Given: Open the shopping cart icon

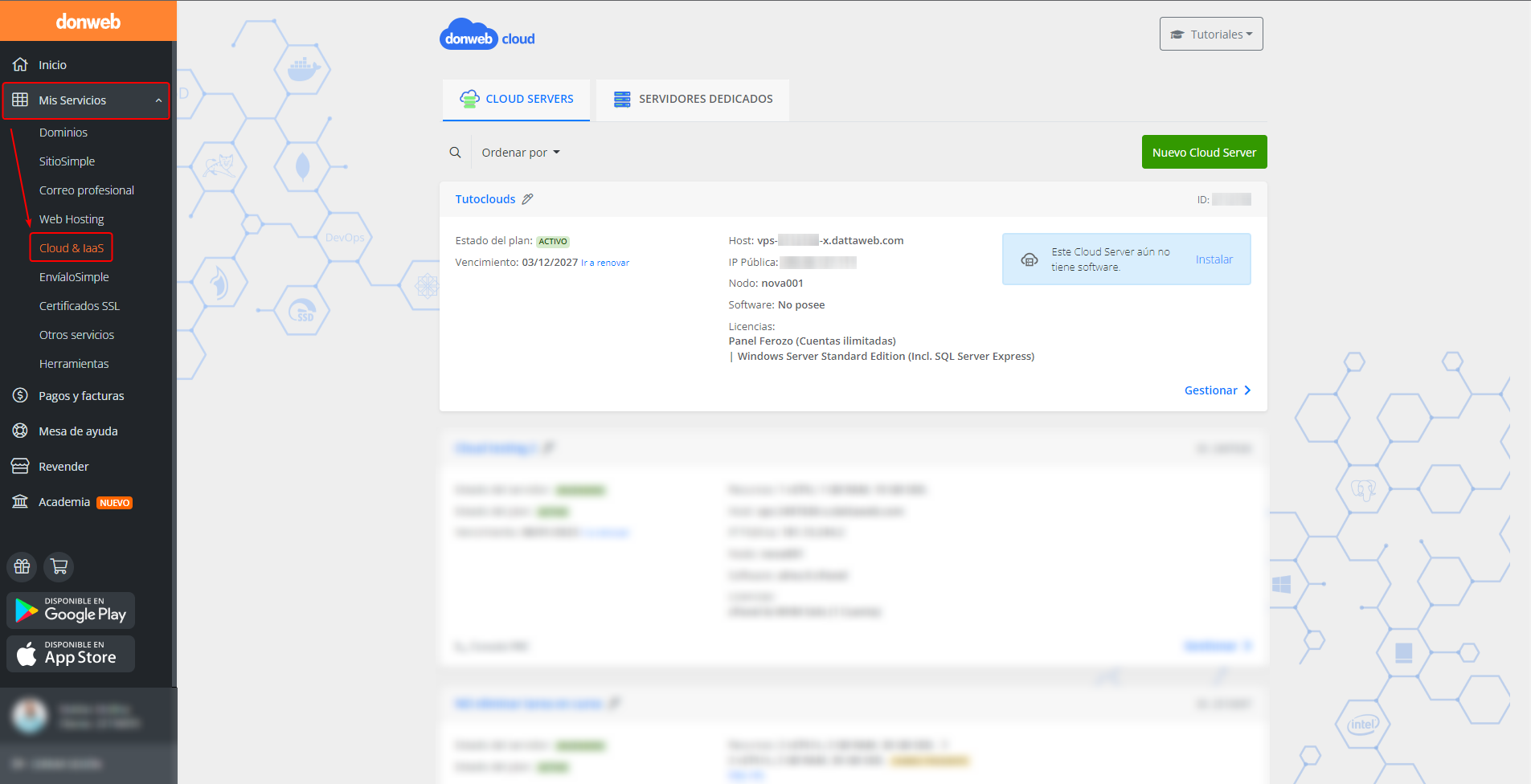Looking at the screenshot, I should (x=59, y=566).
